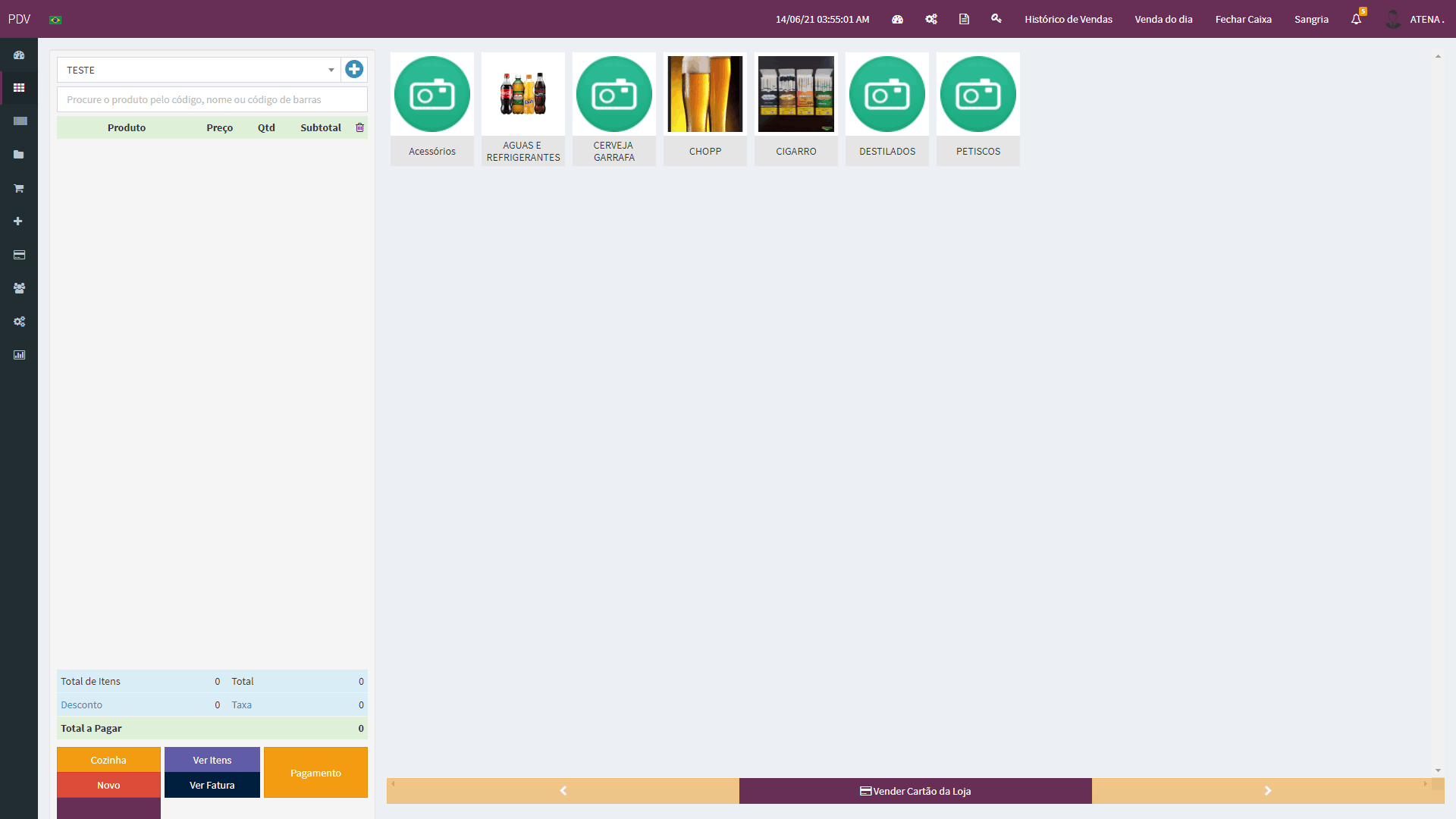Viewport: 1456px width, 819px height.
Task: Click Vender Cartão da Loja button
Action: click(915, 791)
